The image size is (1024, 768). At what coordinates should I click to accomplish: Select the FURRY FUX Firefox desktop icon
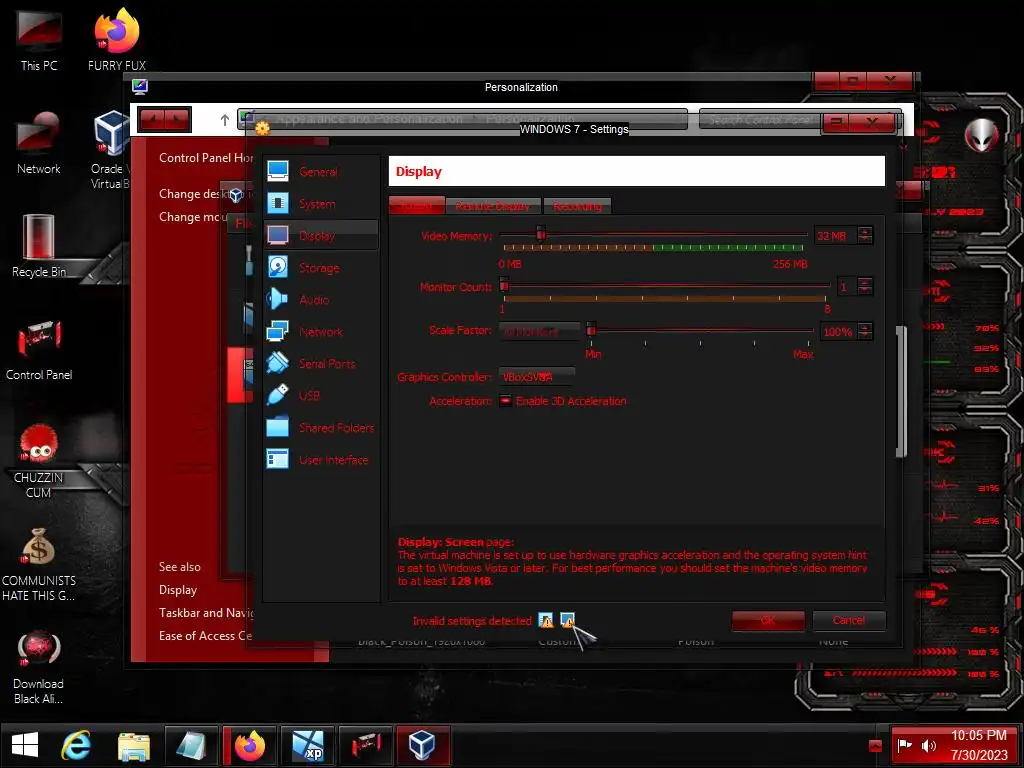click(117, 40)
